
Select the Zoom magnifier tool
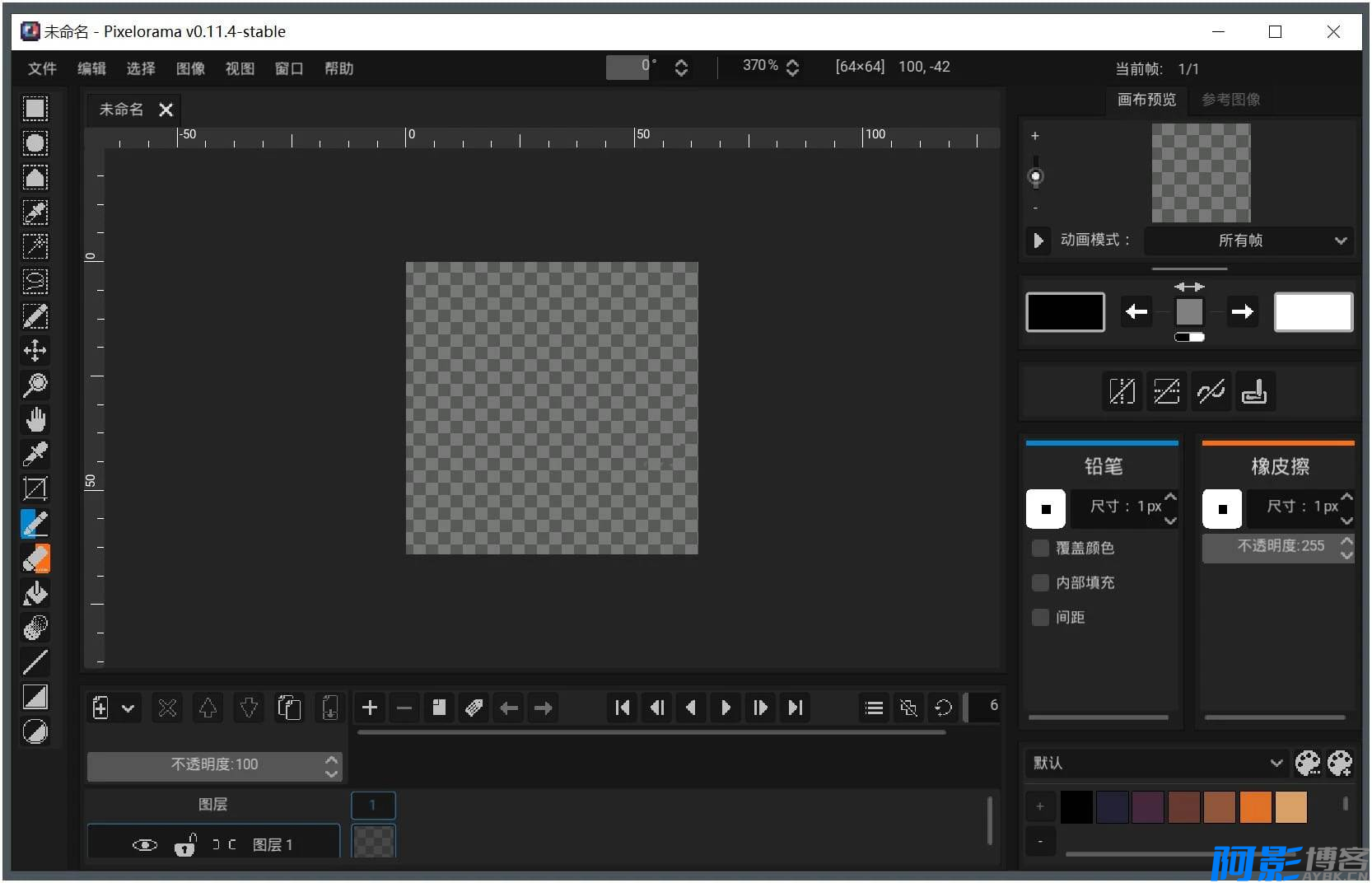[x=35, y=385]
